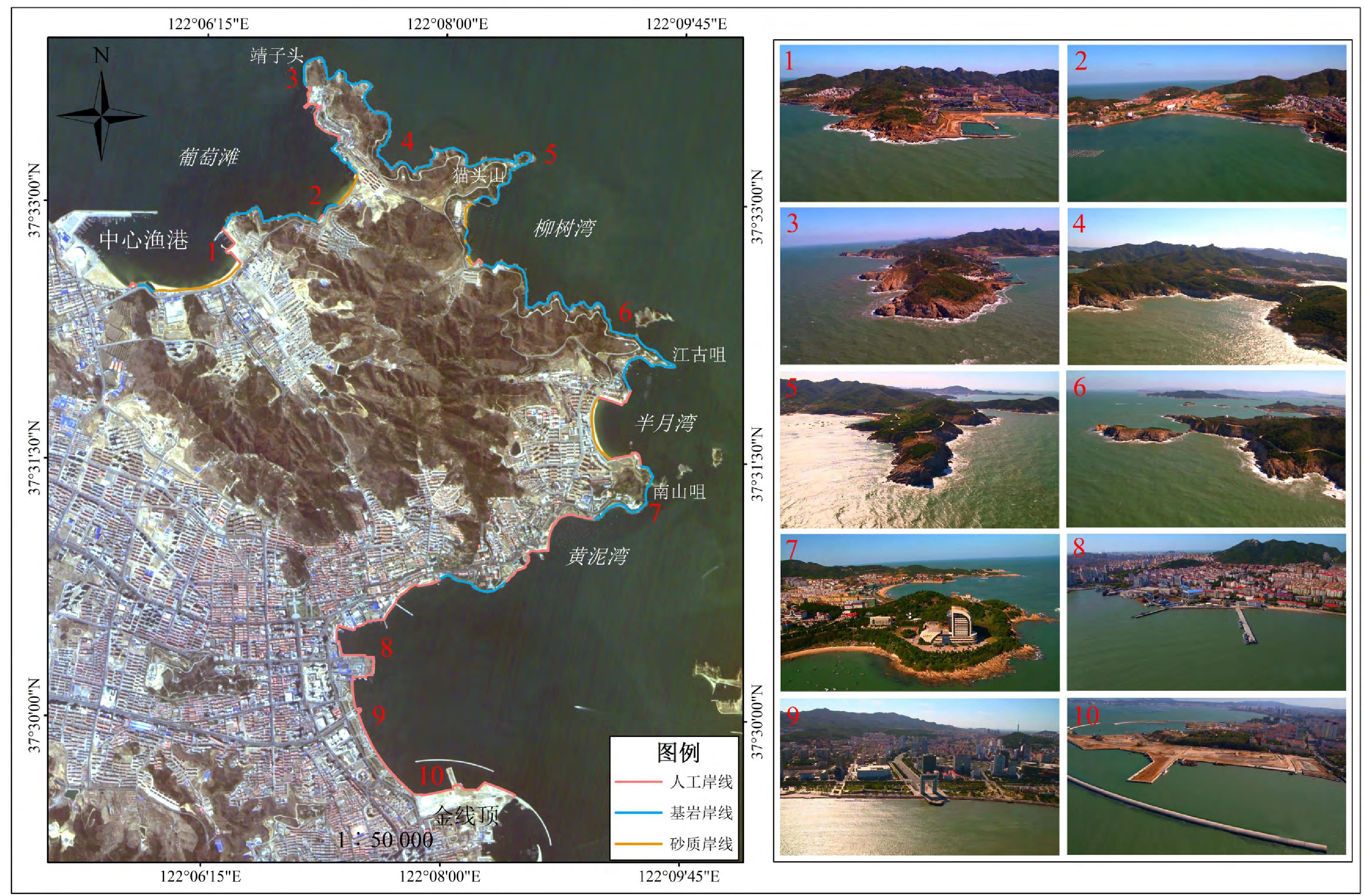Click red marker 3 on the map
The width and height of the screenshot is (1364, 896).
[x=292, y=79]
